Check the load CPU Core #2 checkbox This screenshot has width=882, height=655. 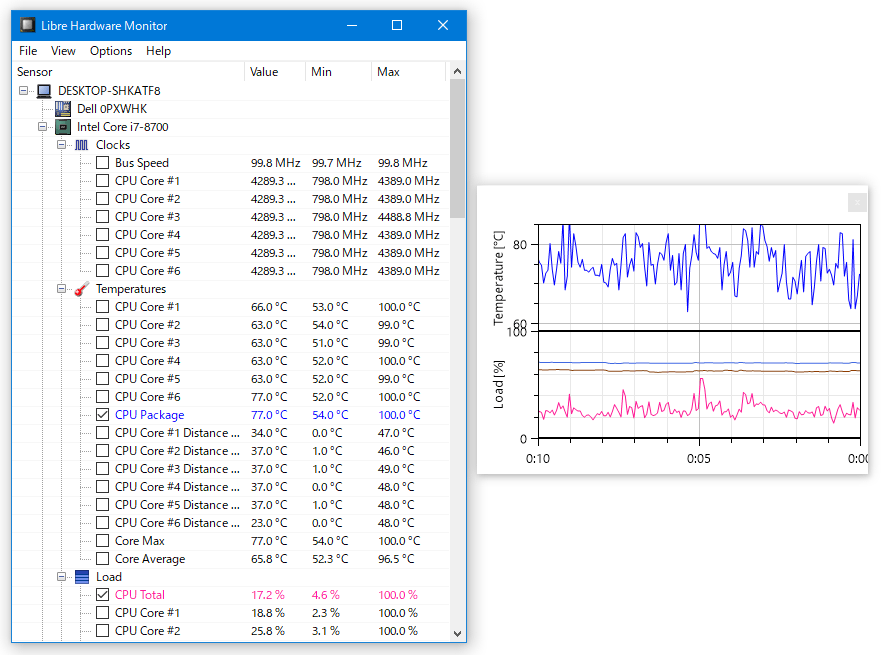tap(102, 631)
